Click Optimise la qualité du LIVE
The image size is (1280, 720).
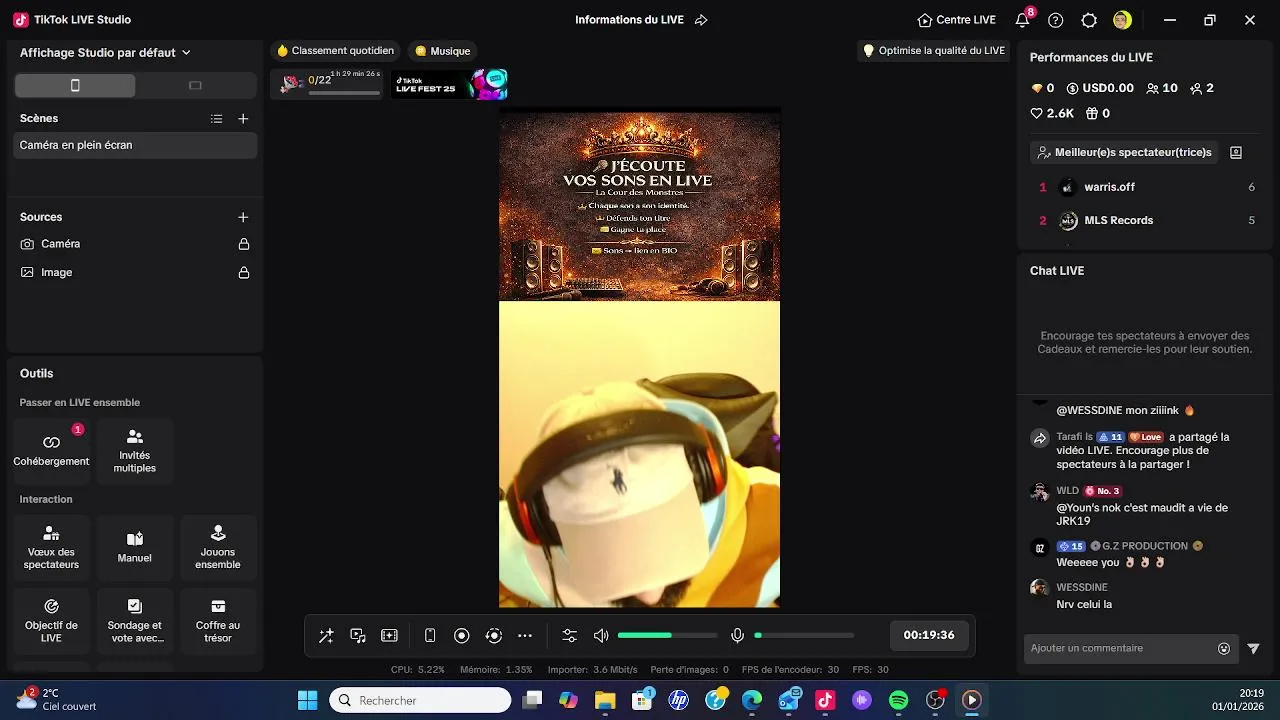(x=934, y=51)
